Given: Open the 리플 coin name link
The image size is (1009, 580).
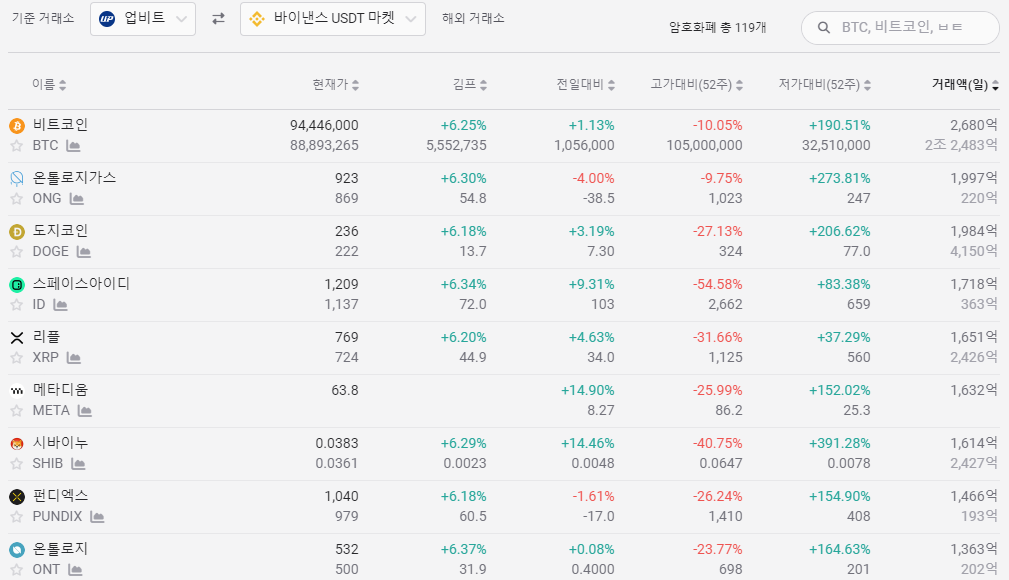Looking at the screenshot, I should point(46,337).
